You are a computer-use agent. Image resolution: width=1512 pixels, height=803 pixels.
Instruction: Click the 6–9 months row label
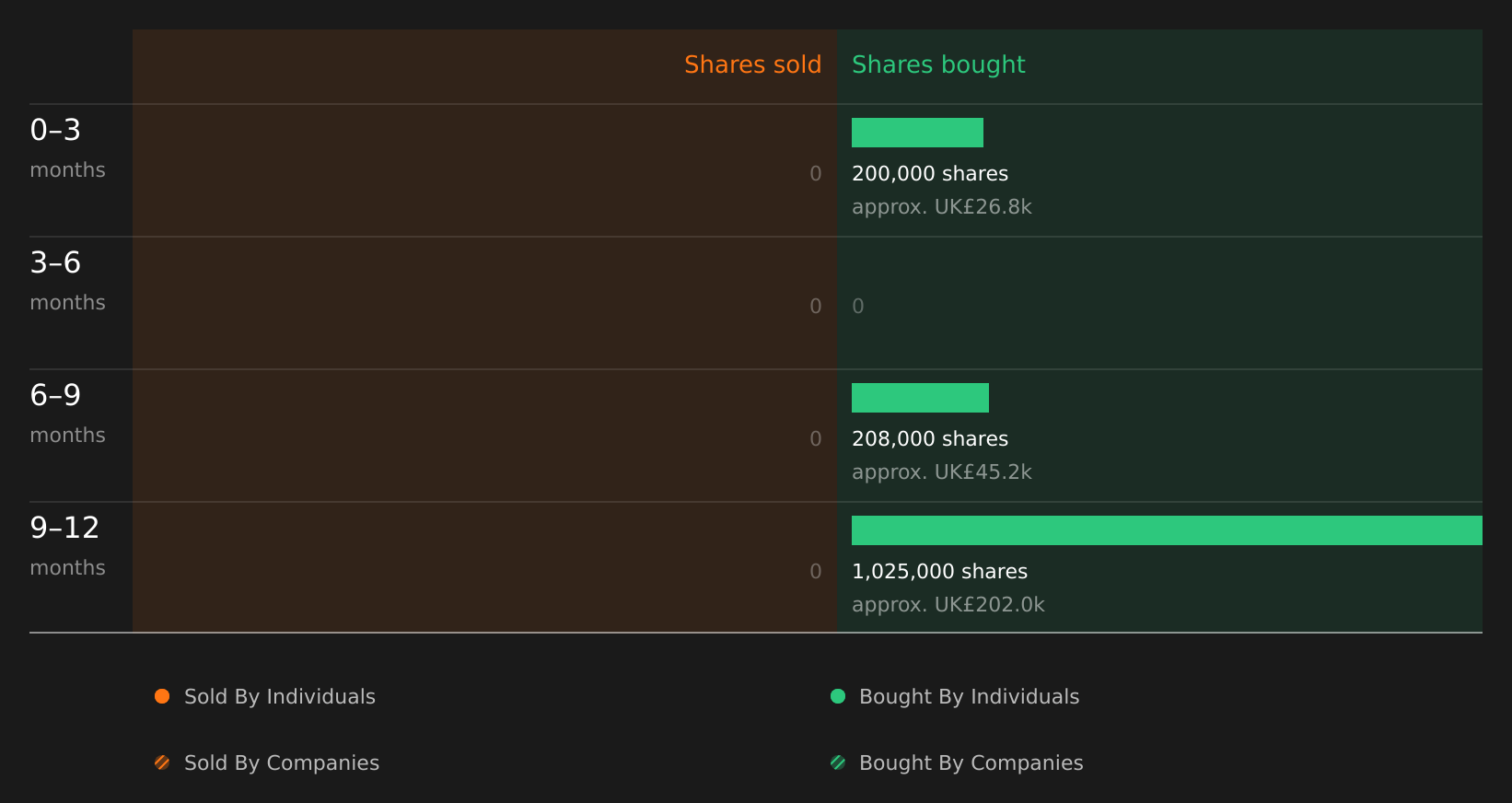pos(67,413)
